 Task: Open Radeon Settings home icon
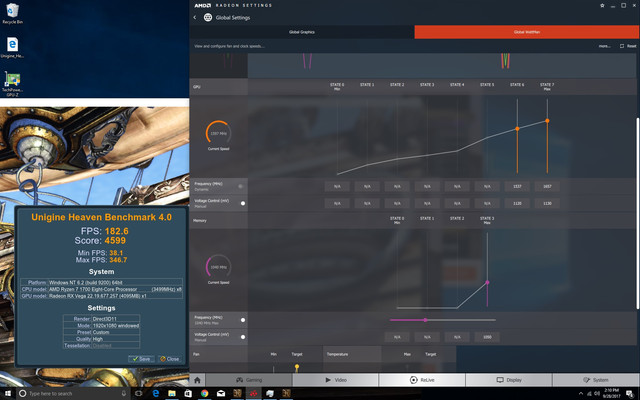pyautogui.click(x=197, y=380)
